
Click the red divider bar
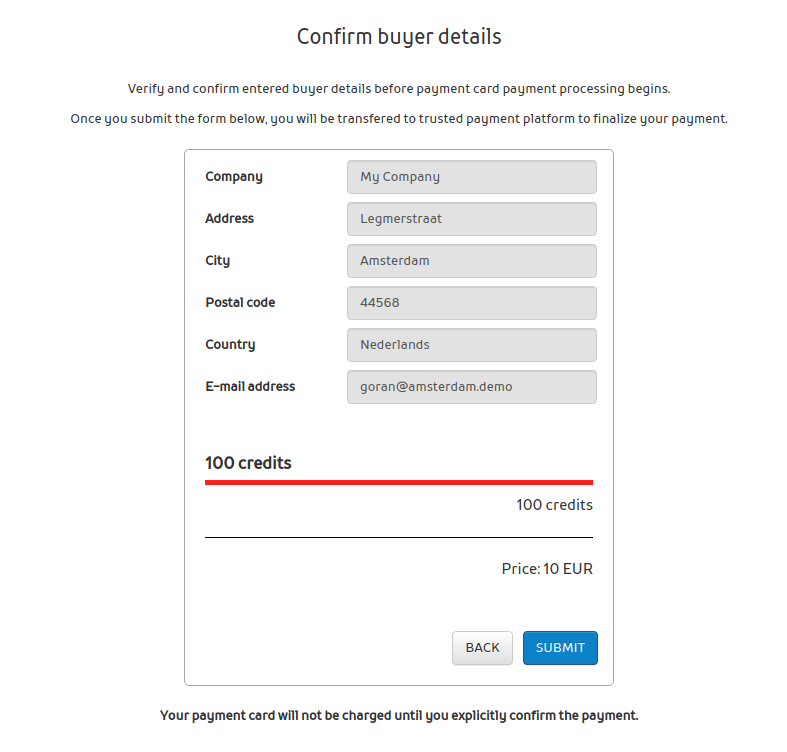pos(399,482)
